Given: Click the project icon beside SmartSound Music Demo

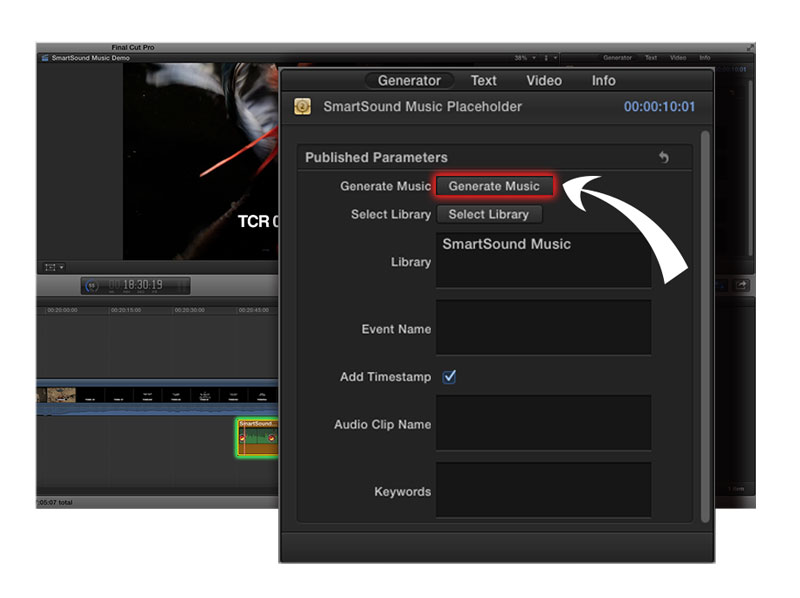Looking at the screenshot, I should [x=45, y=58].
